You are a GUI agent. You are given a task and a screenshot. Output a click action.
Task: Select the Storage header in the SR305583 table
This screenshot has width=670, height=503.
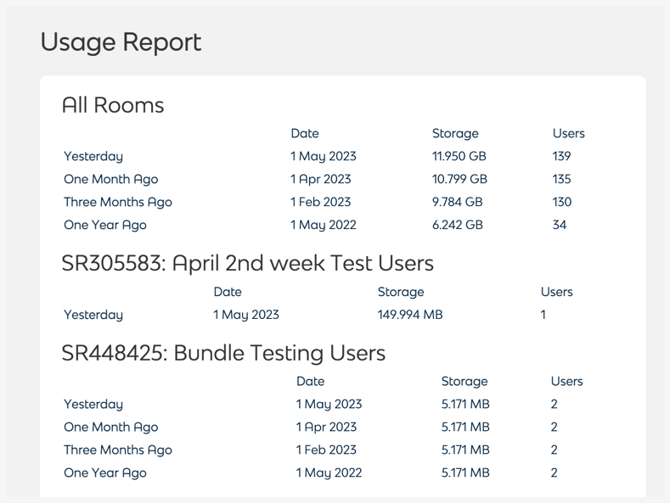[401, 292]
